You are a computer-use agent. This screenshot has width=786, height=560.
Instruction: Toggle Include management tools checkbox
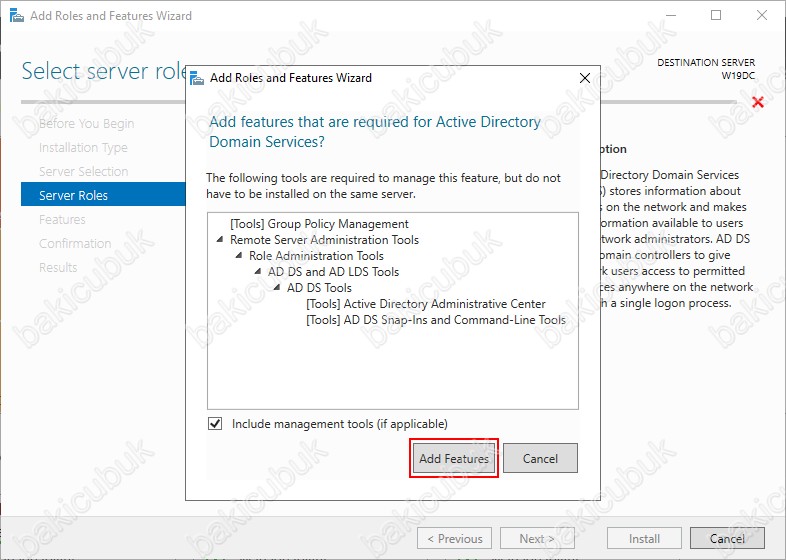[215, 424]
